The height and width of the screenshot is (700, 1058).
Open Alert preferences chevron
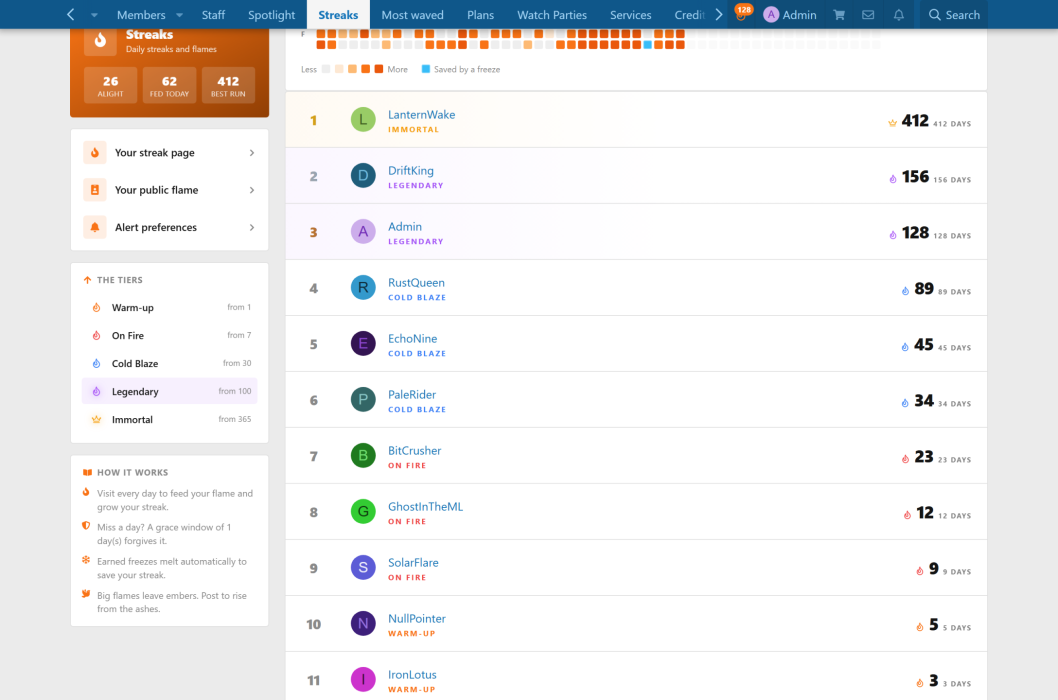[252, 227]
